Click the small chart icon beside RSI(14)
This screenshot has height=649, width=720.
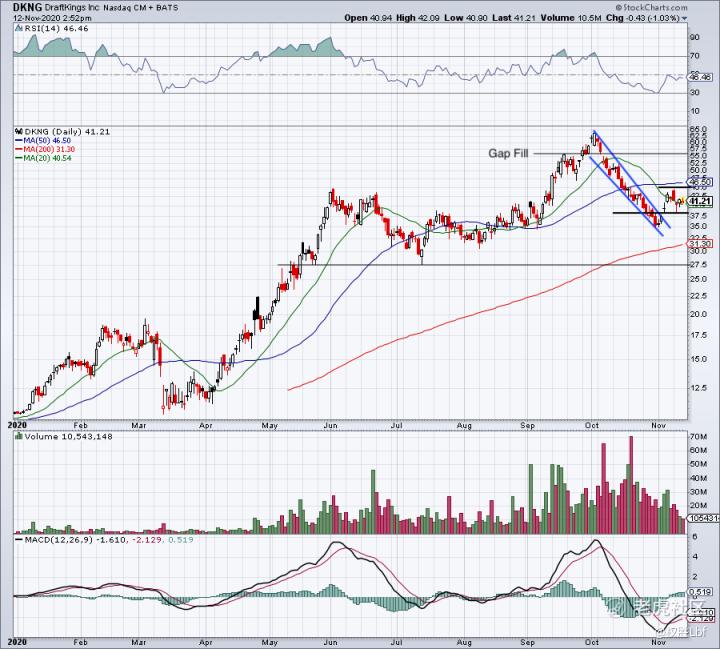(18, 28)
